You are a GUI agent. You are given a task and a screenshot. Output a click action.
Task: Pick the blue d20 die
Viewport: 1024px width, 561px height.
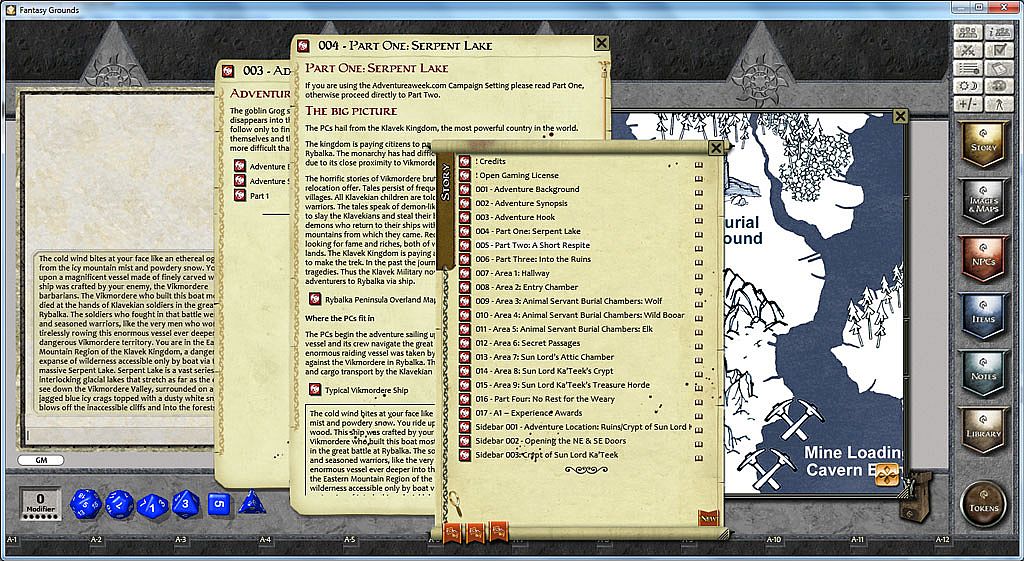86,504
